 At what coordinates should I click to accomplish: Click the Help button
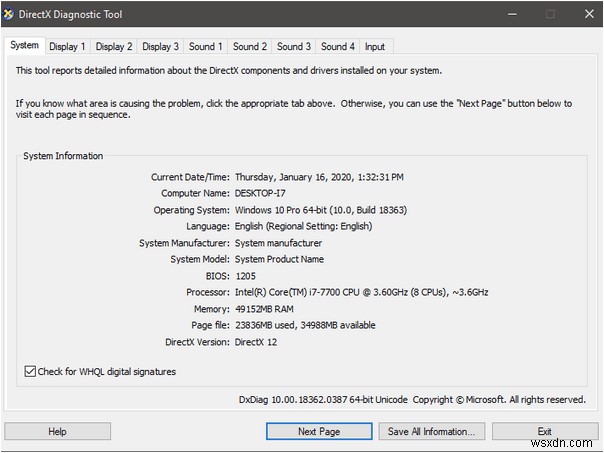[x=57, y=431]
